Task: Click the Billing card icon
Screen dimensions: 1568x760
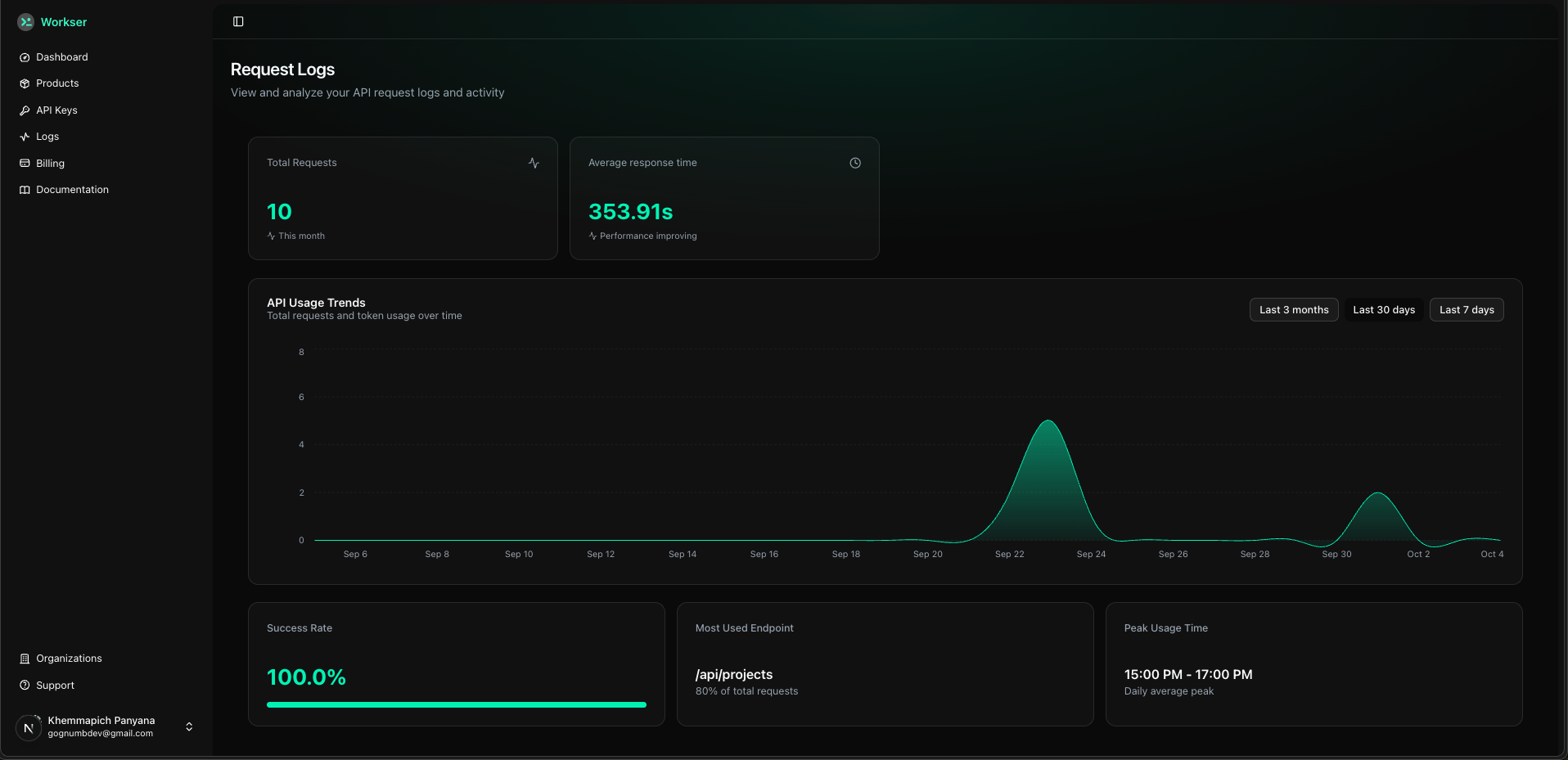Action: pyautogui.click(x=25, y=164)
